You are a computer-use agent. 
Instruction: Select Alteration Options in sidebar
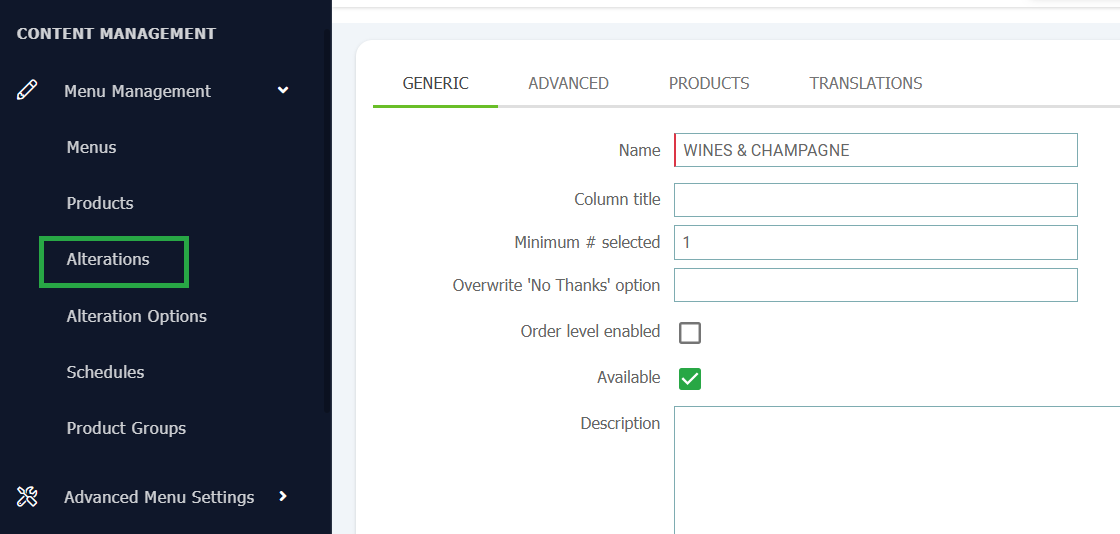click(x=136, y=316)
